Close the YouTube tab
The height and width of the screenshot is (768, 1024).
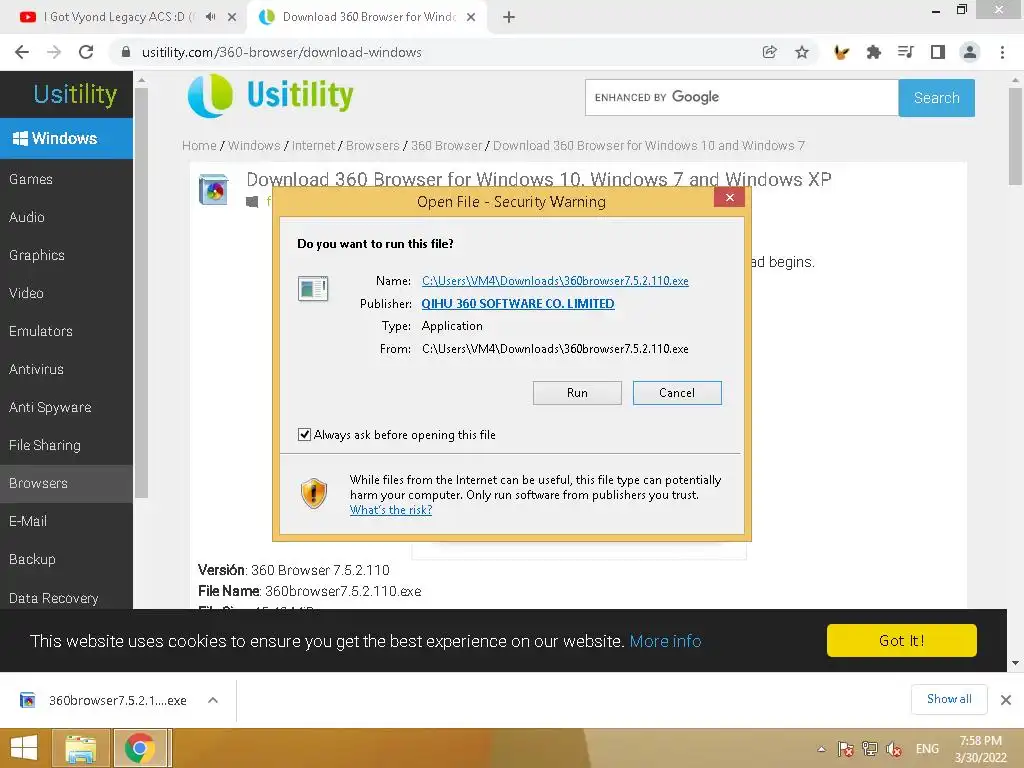click(x=232, y=17)
